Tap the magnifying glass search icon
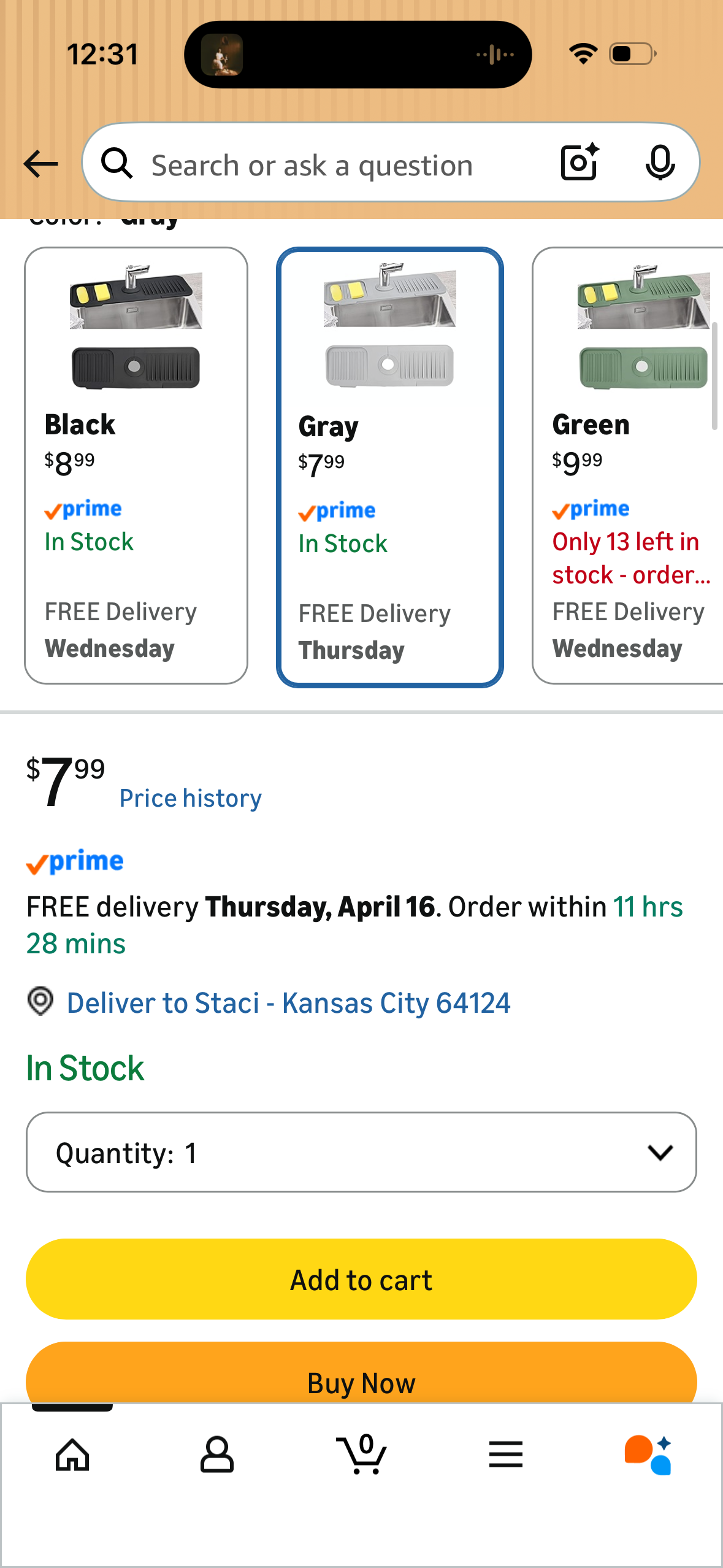The width and height of the screenshot is (723, 1568). 117,163
